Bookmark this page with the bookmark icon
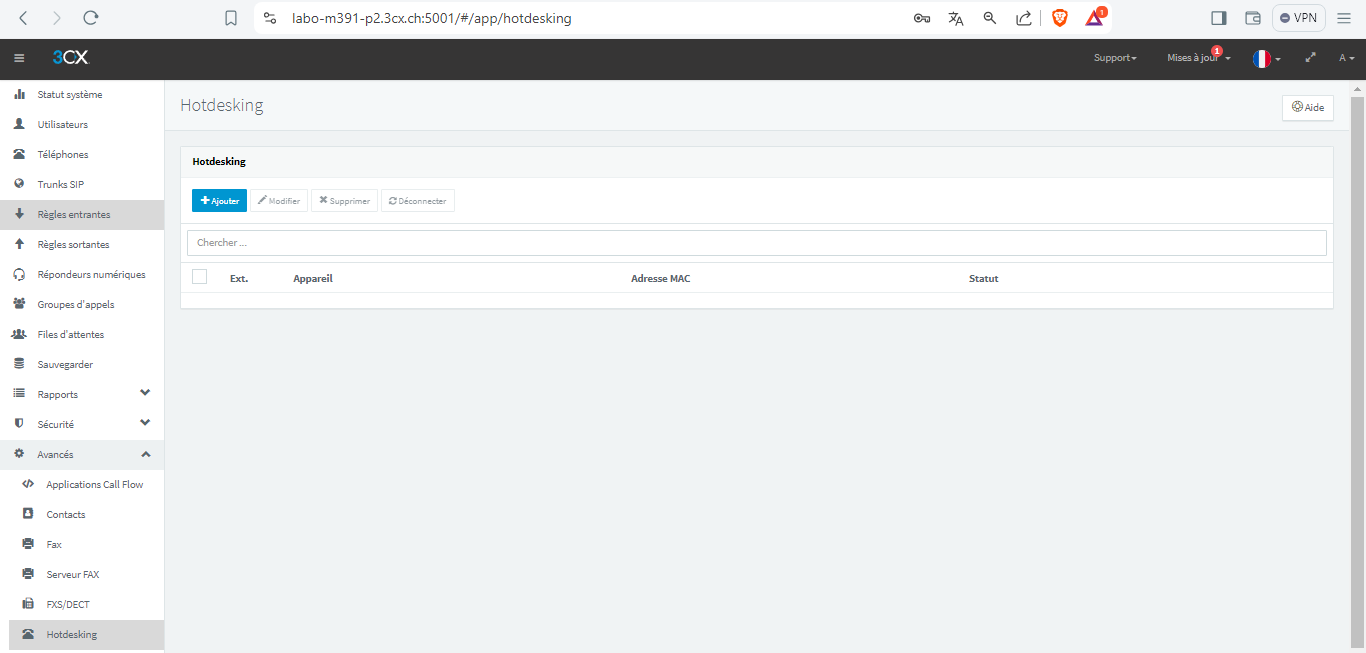Image resolution: width=1366 pixels, height=653 pixels. coord(231,18)
